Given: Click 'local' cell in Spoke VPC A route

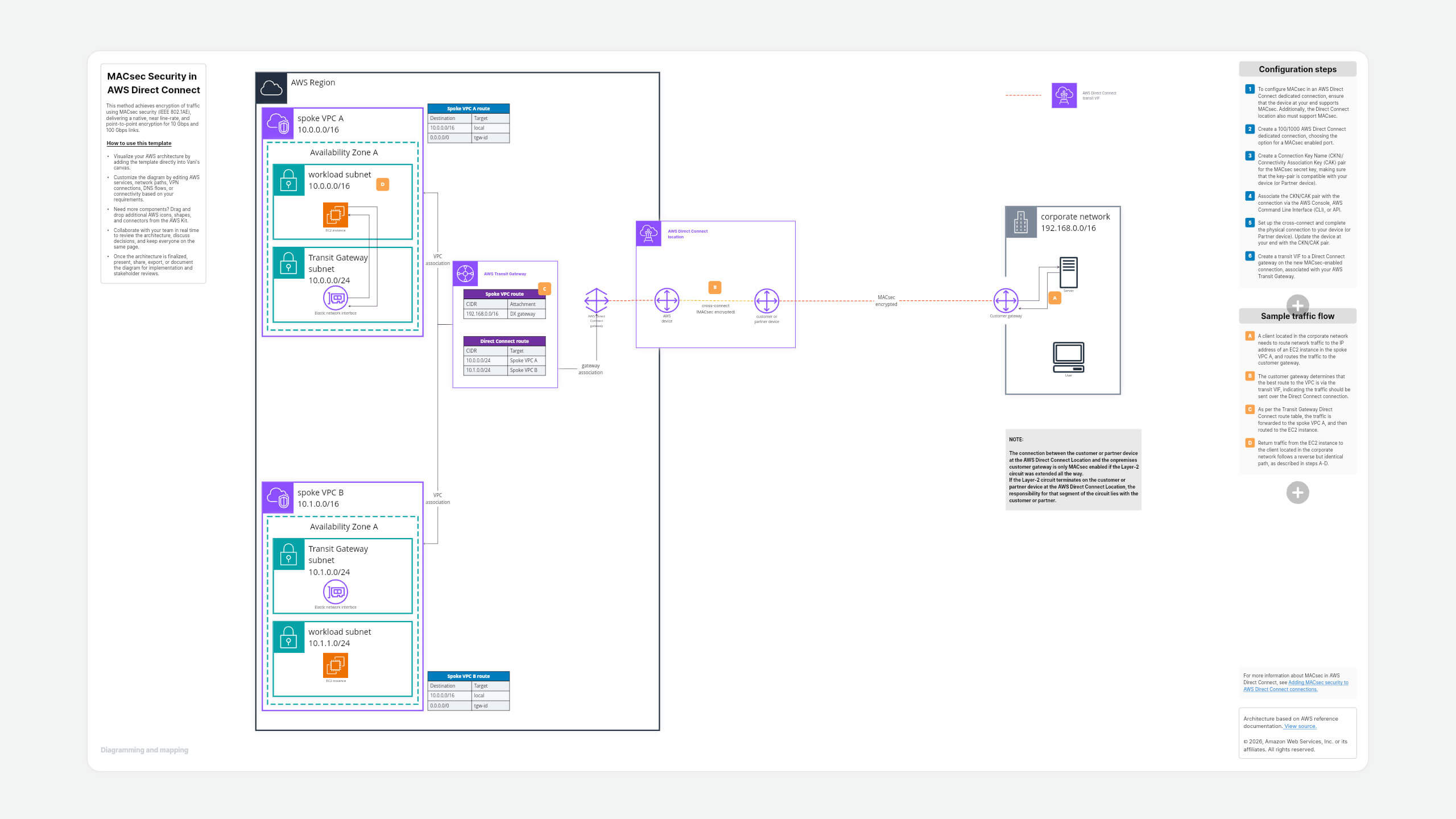Looking at the screenshot, I should (490, 128).
